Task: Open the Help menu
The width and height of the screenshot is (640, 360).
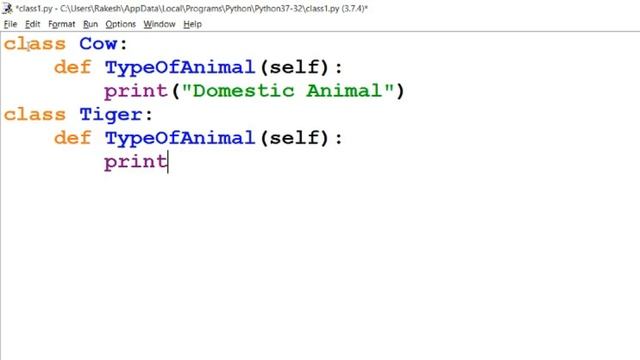Action: tap(192, 24)
